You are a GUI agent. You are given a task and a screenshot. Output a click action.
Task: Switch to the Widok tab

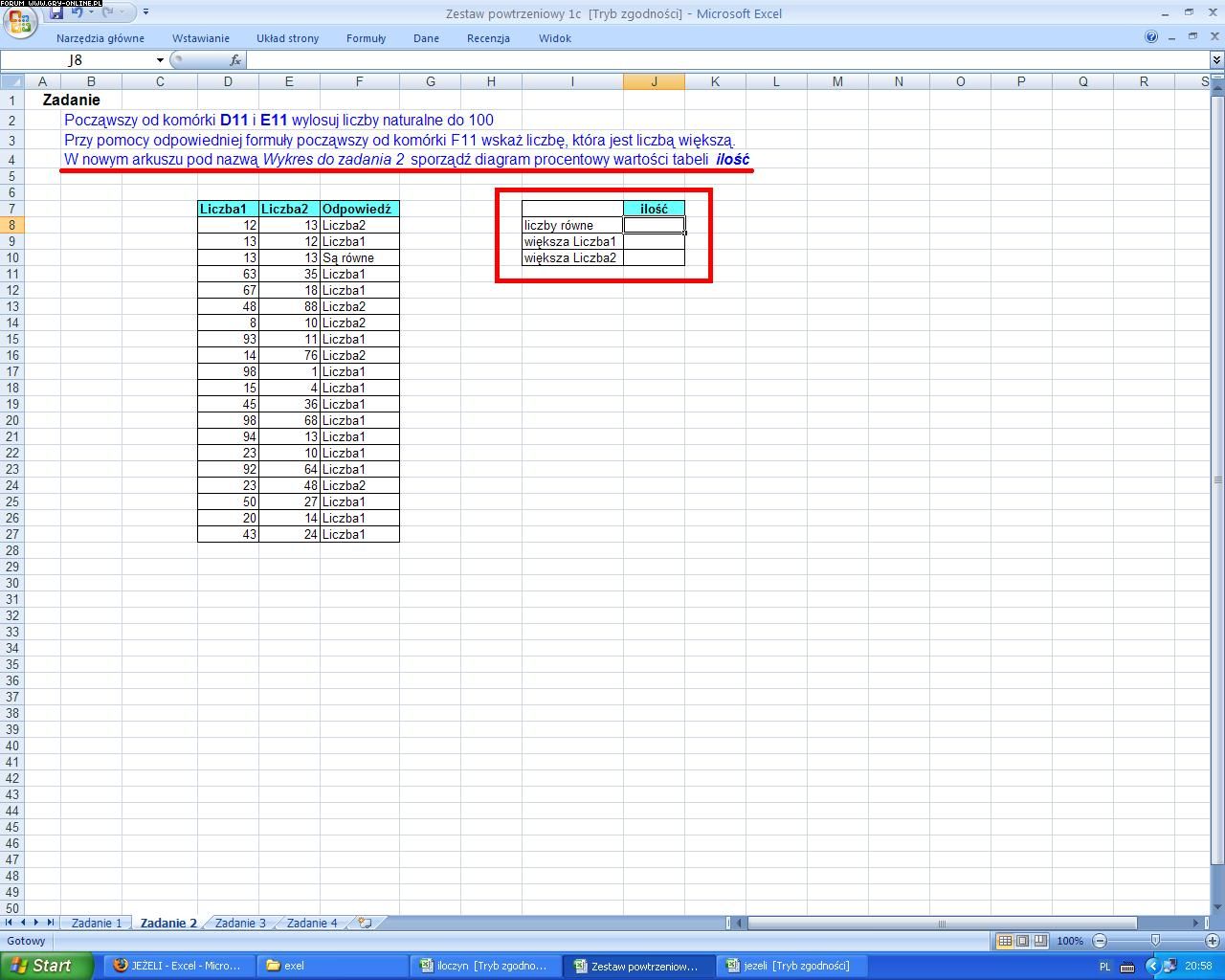[555, 38]
